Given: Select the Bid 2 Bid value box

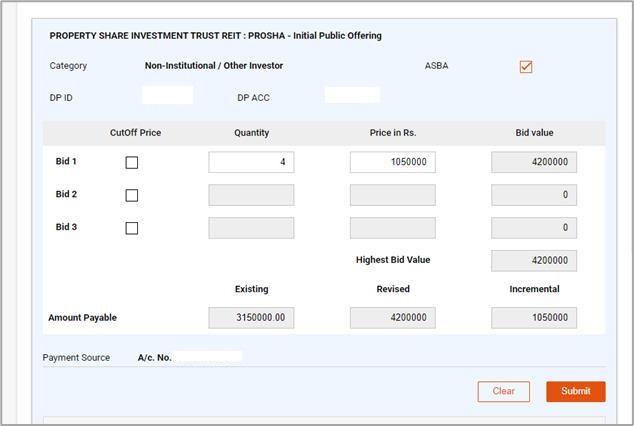Looking at the screenshot, I should [x=534, y=195].
